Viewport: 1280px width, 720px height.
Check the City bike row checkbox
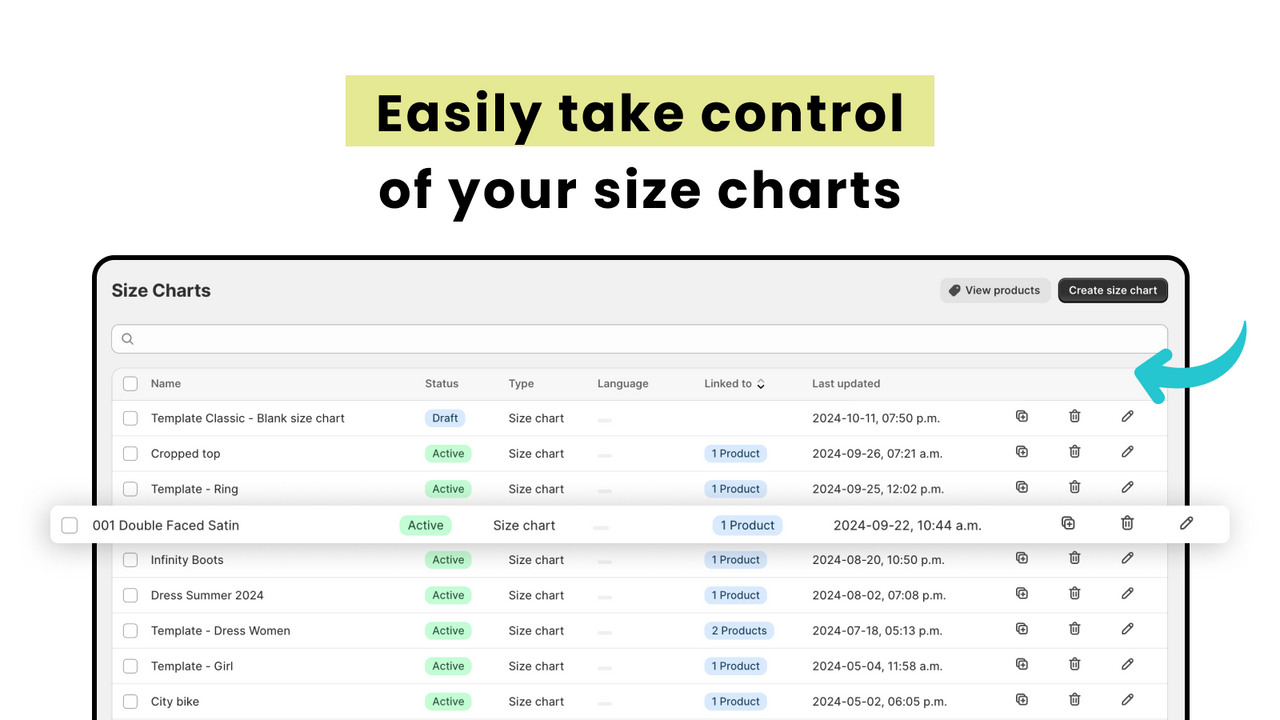130,701
